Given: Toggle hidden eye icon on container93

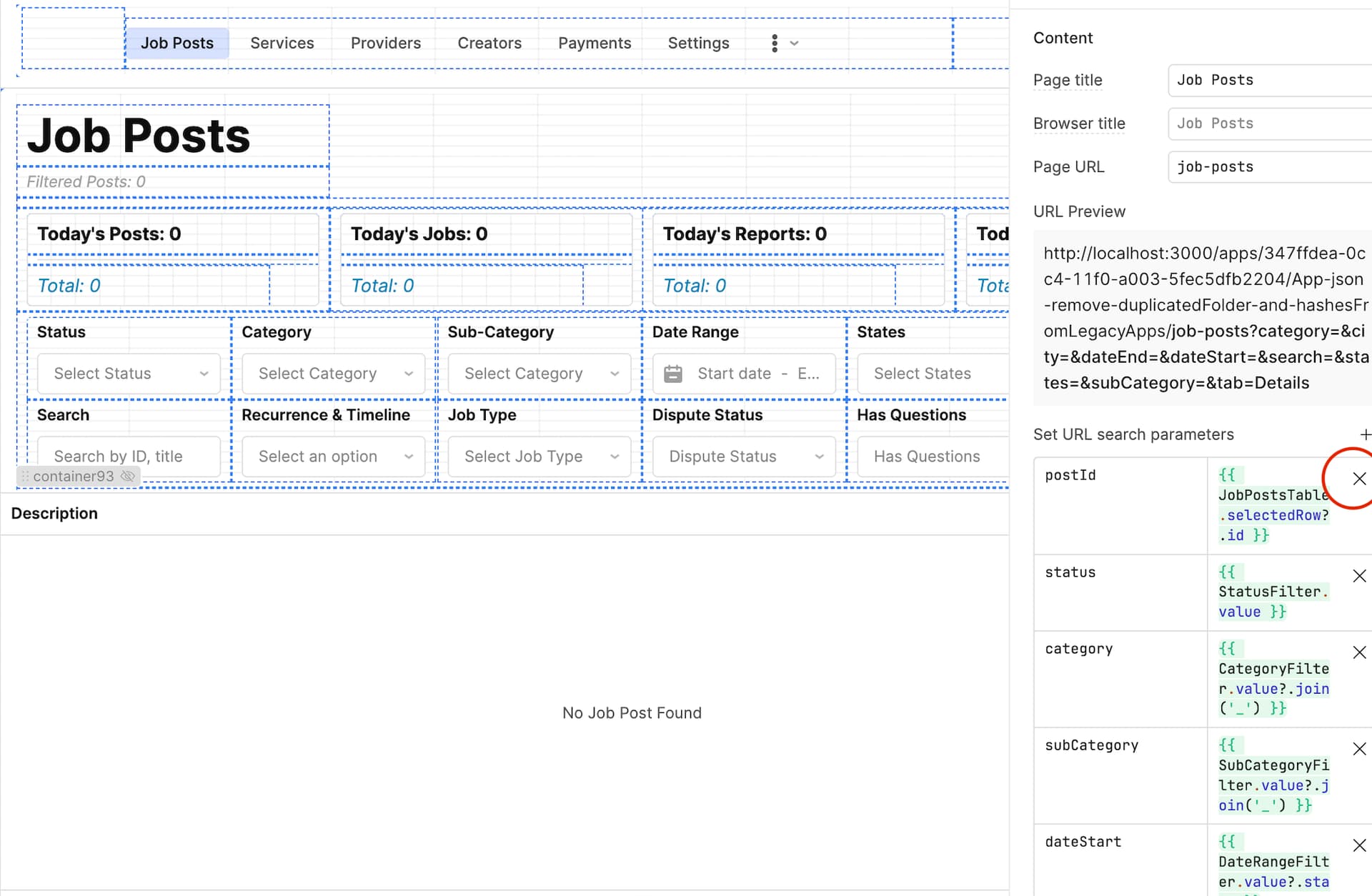Looking at the screenshot, I should click(128, 476).
